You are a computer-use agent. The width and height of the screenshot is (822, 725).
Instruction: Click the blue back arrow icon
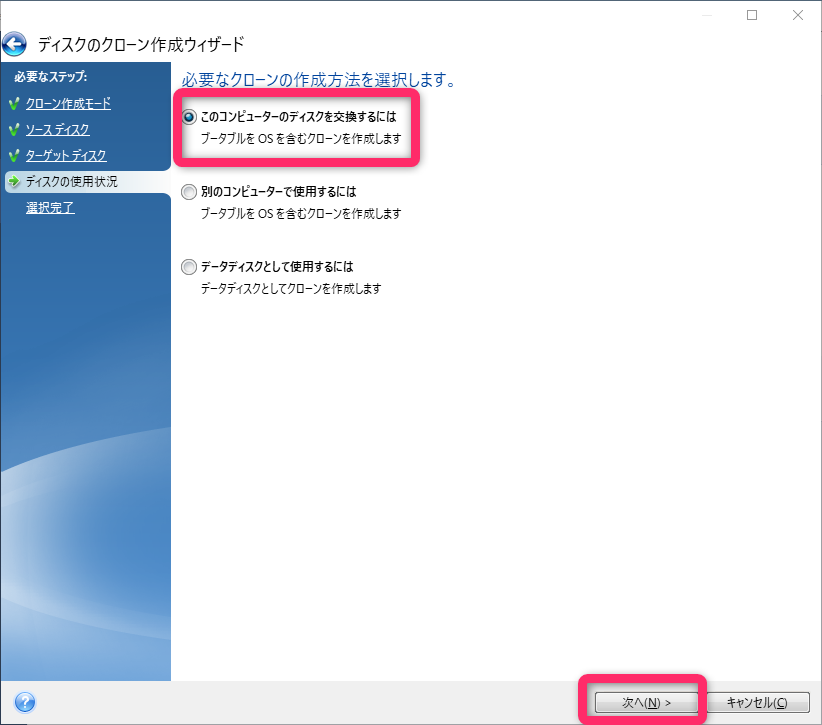[x=15, y=44]
